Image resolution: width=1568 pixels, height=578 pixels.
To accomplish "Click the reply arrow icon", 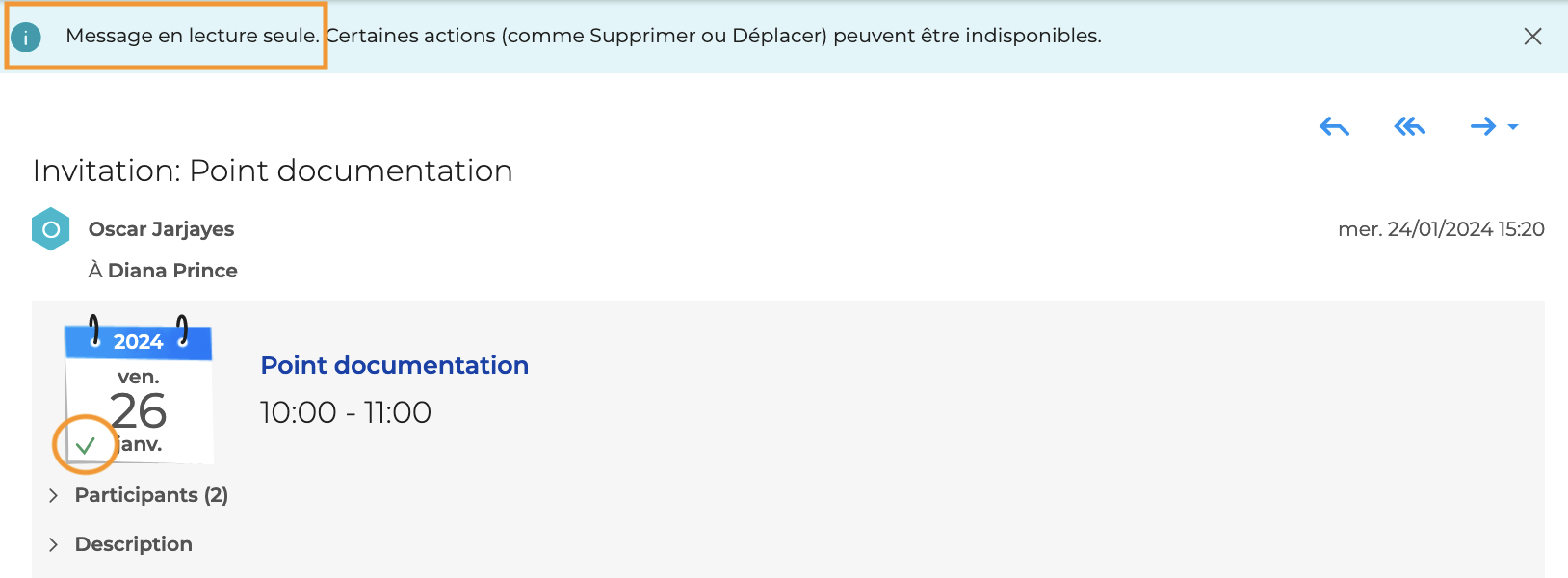I will click(x=1334, y=127).
